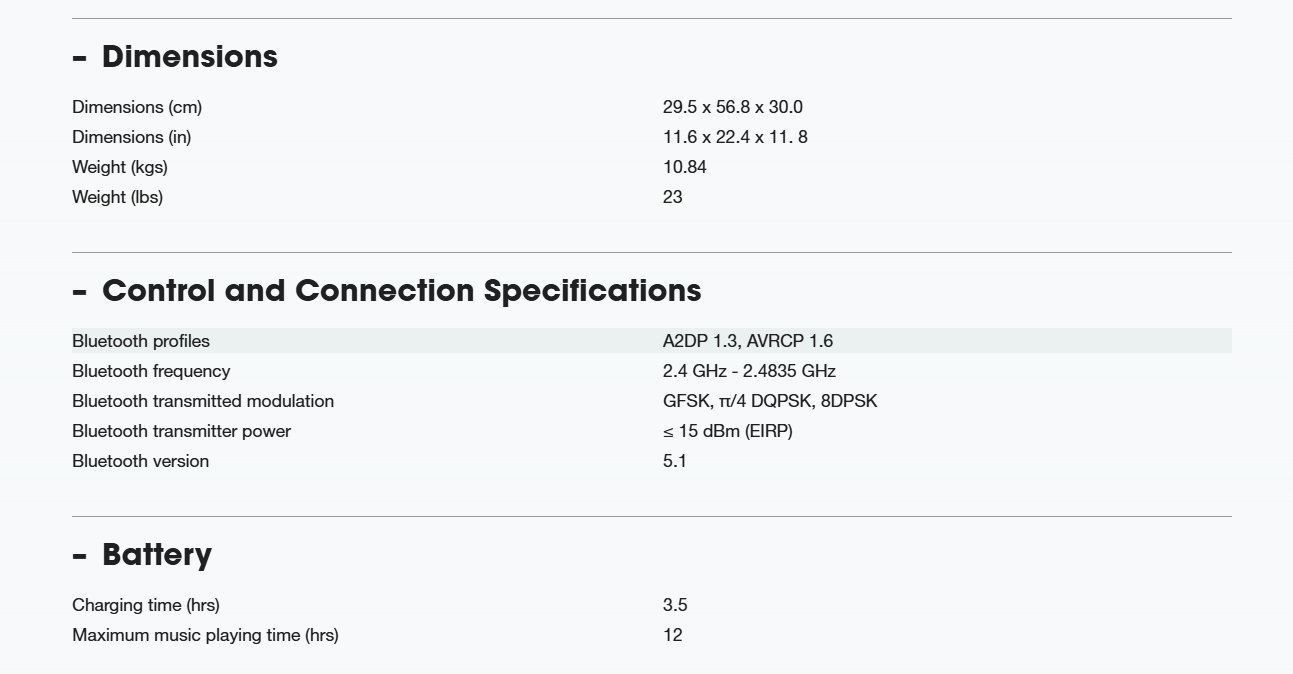Click the Weight (kgs) value 10.84
This screenshot has width=1293, height=674.
click(x=685, y=167)
